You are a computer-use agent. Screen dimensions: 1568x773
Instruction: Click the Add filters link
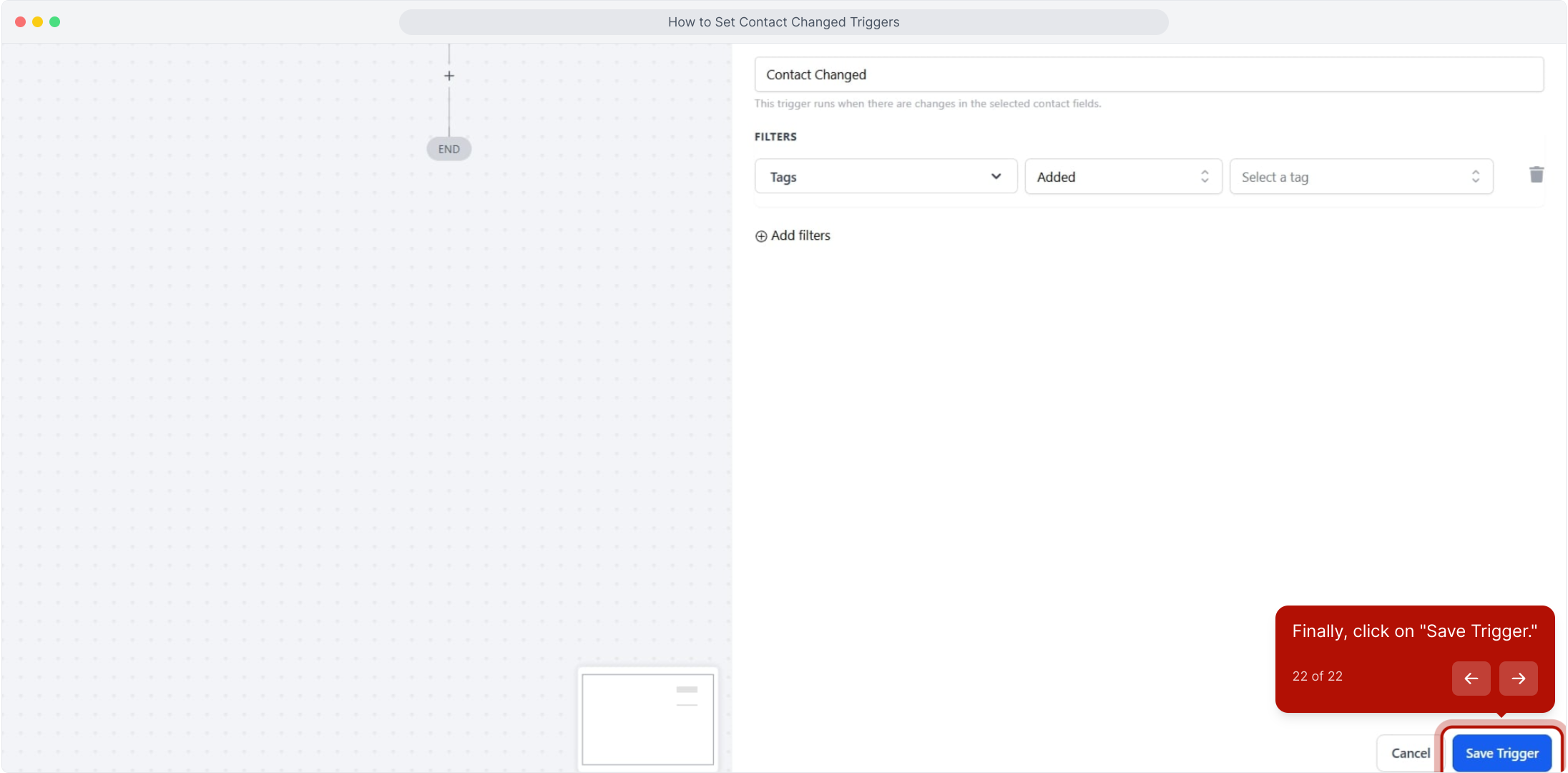[x=800, y=235]
